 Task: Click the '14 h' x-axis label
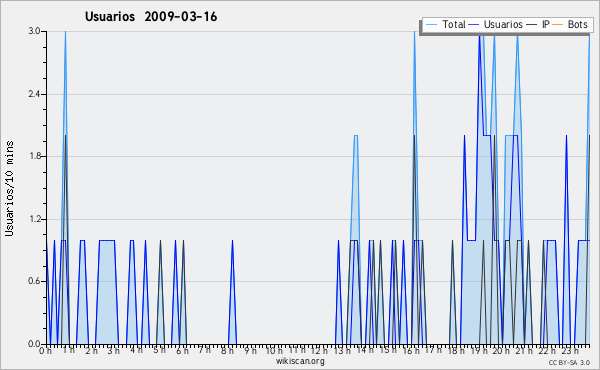point(364,350)
